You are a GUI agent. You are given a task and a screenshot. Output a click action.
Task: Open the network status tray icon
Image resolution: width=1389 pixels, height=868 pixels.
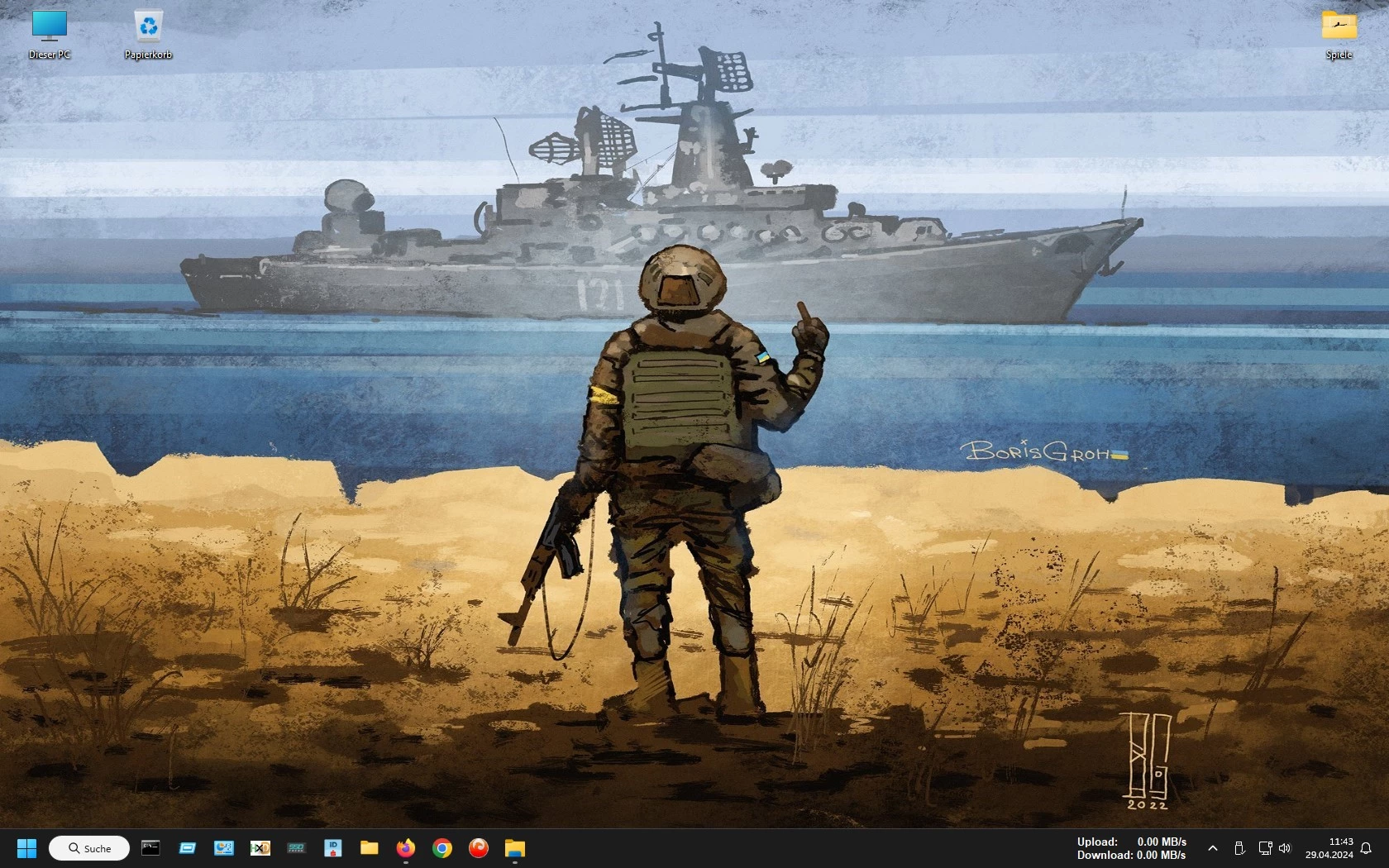pyautogui.click(x=1265, y=848)
